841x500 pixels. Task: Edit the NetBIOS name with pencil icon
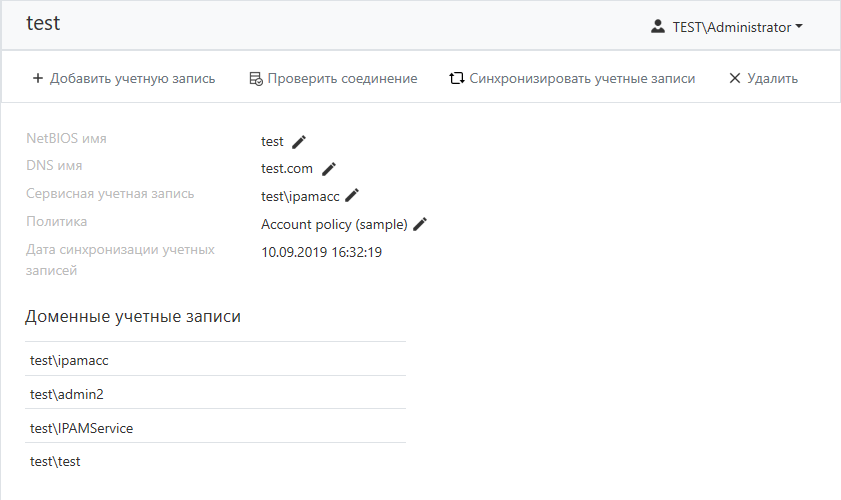(299, 142)
